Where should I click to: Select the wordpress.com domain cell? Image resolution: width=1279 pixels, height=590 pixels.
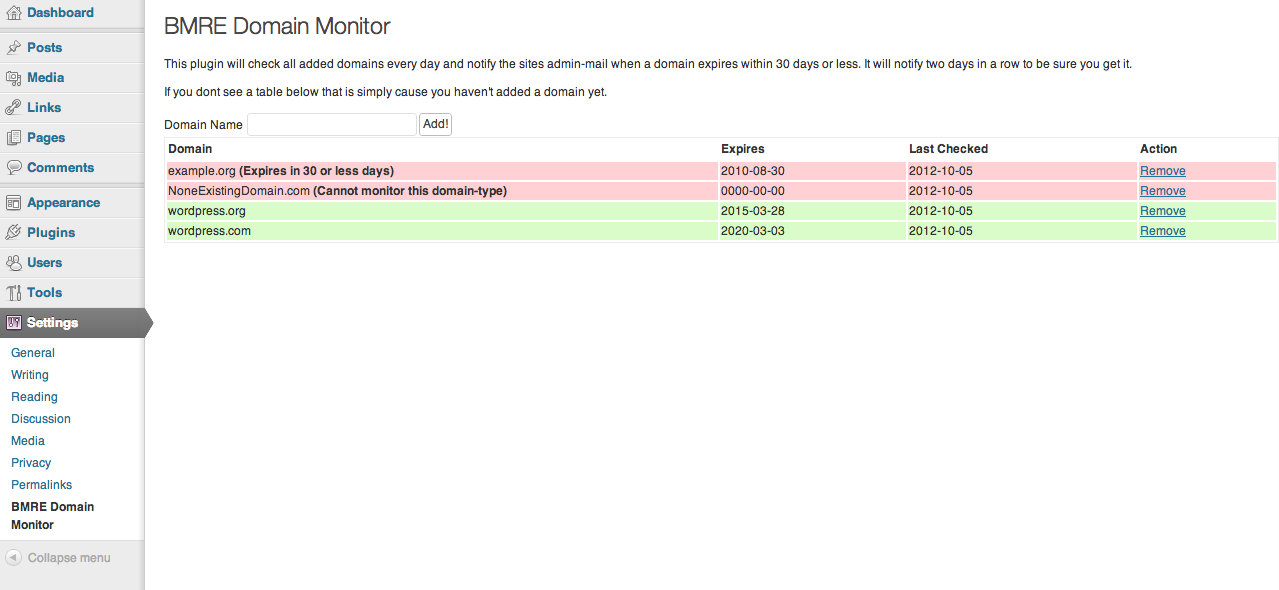(x=442, y=231)
